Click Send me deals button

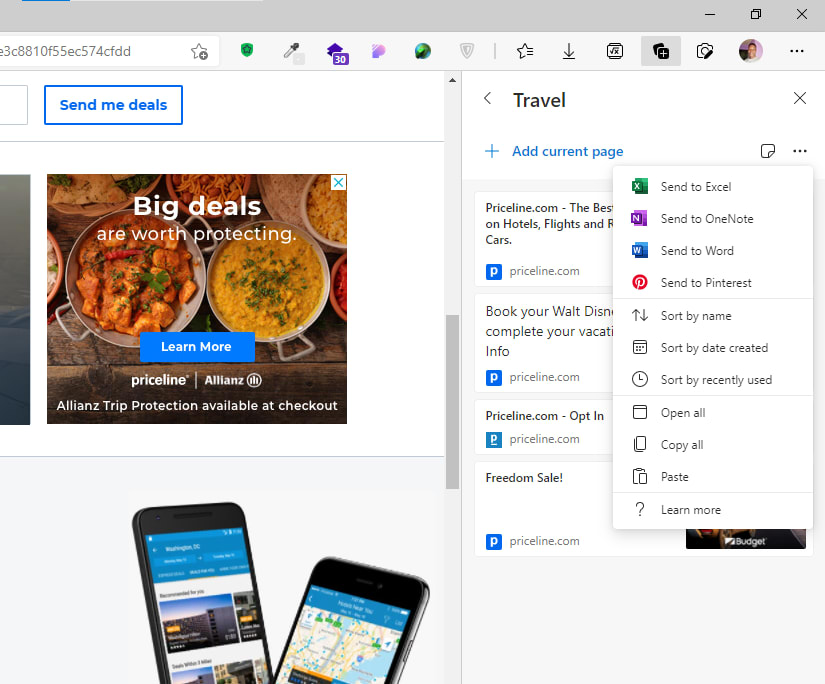coord(114,105)
